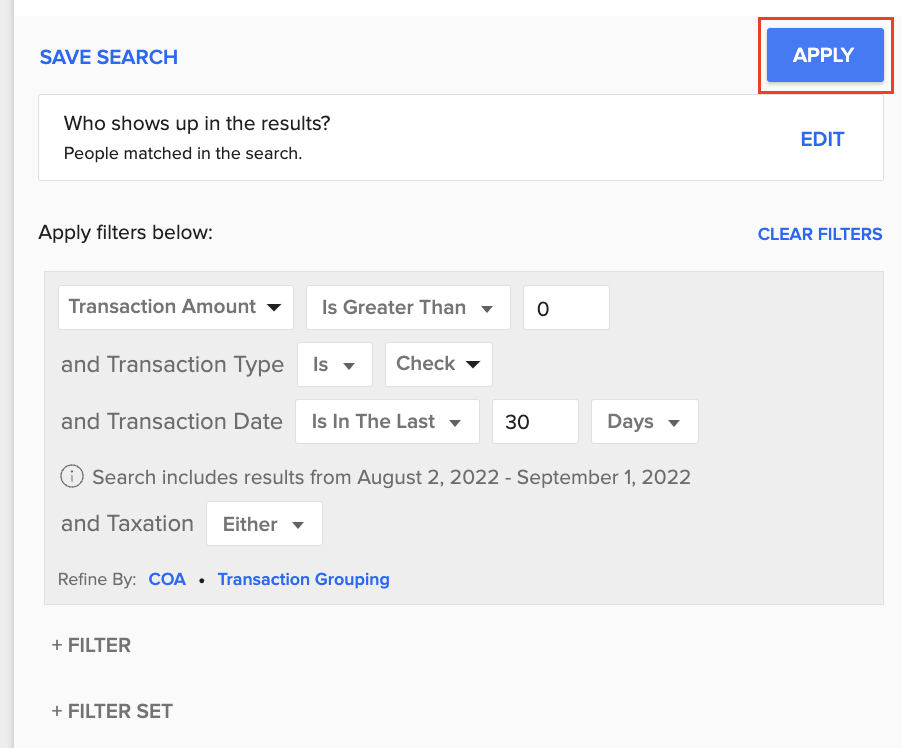
Task: Focus the 30 days number field
Action: pyautogui.click(x=535, y=421)
